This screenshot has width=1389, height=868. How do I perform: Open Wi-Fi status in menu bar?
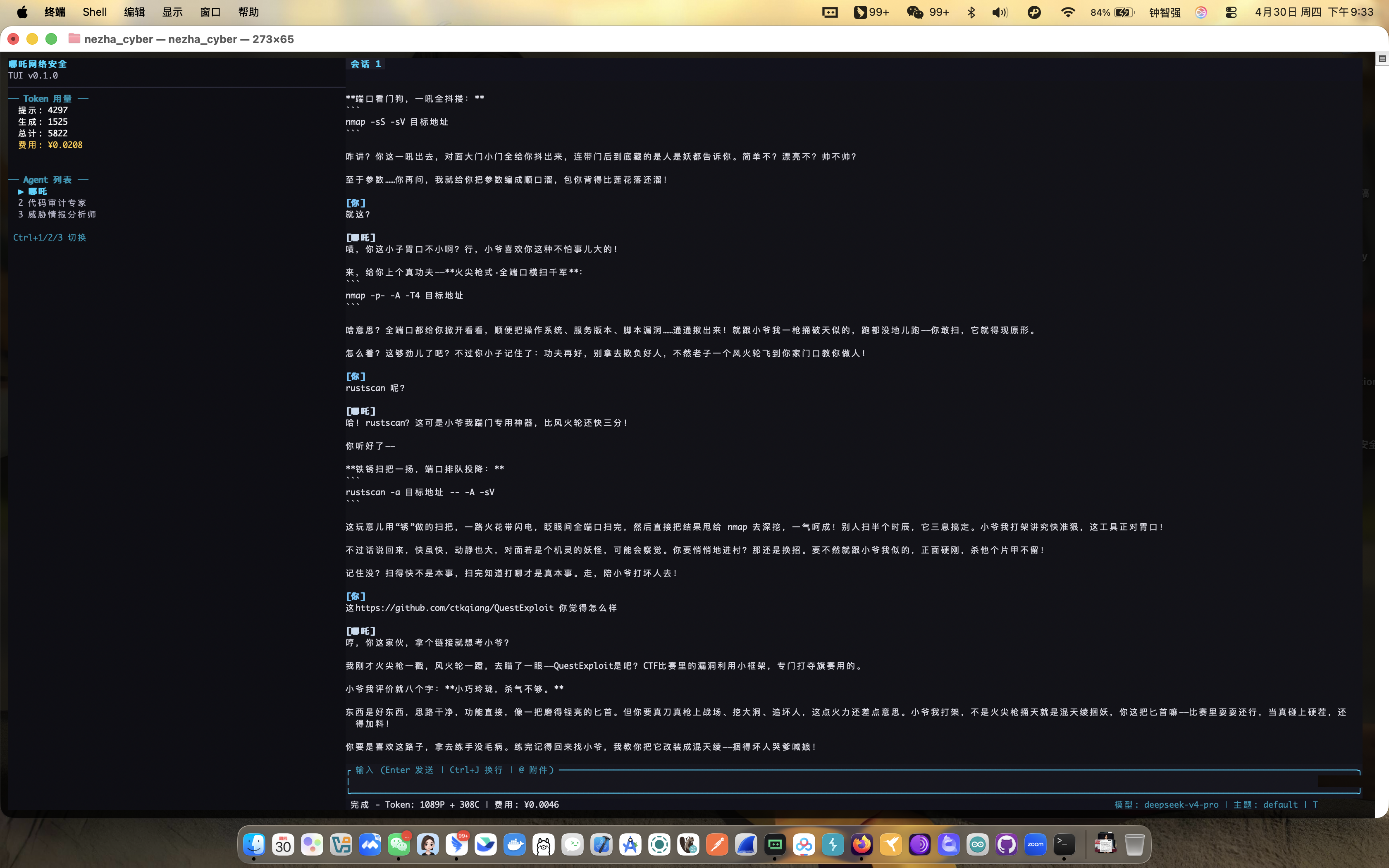point(1067,12)
